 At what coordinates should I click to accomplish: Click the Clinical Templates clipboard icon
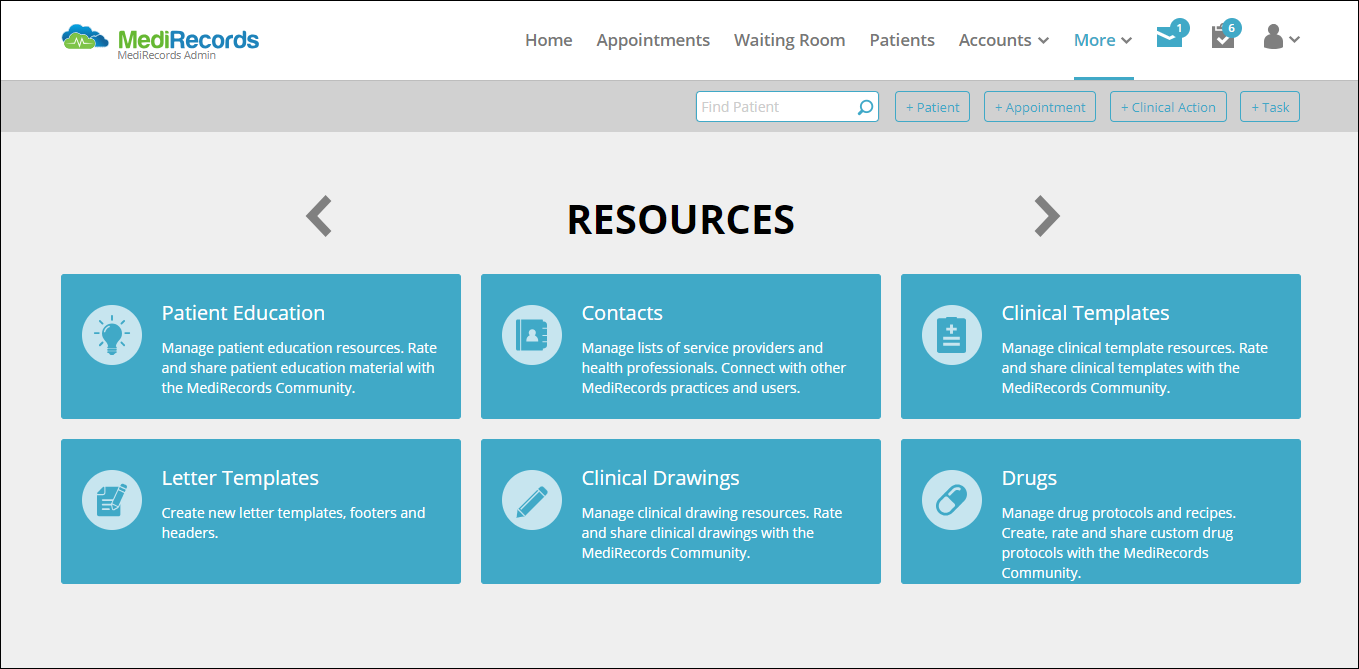tap(952, 335)
